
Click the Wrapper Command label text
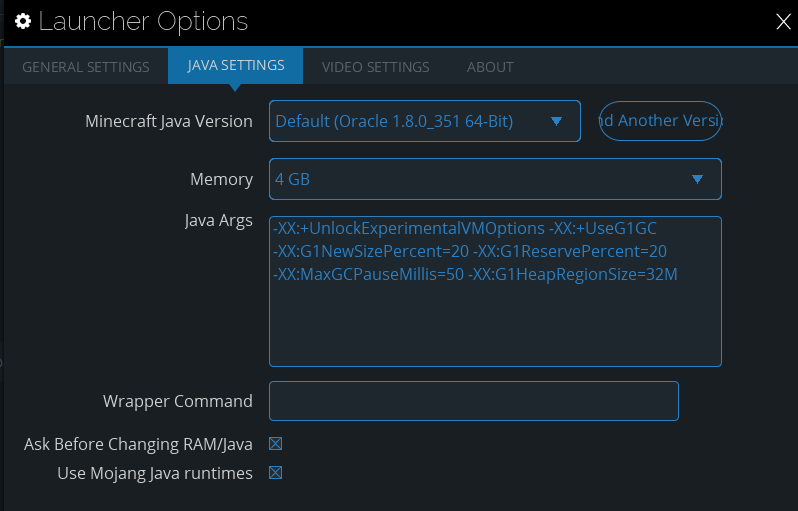[x=178, y=401]
